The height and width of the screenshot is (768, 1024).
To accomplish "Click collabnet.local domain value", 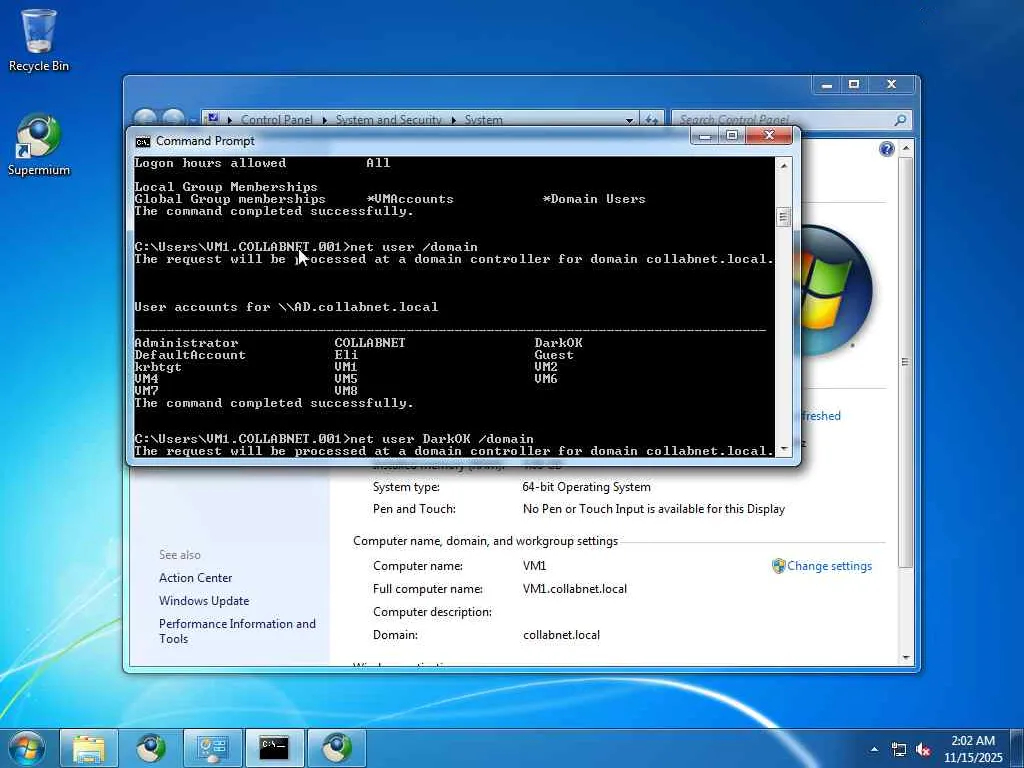I will [561, 635].
